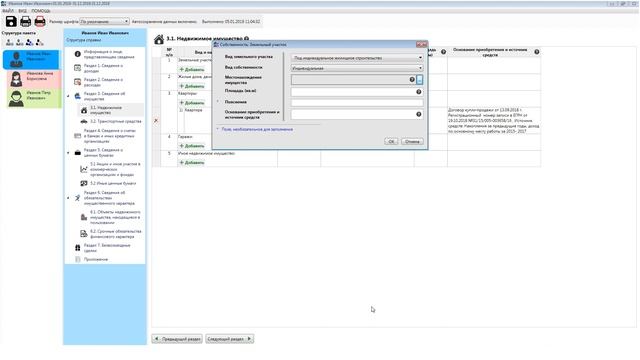Open Раздел 5 Сведения о ценных бумагах
This screenshot has height=360, width=640.
[x=104, y=153]
